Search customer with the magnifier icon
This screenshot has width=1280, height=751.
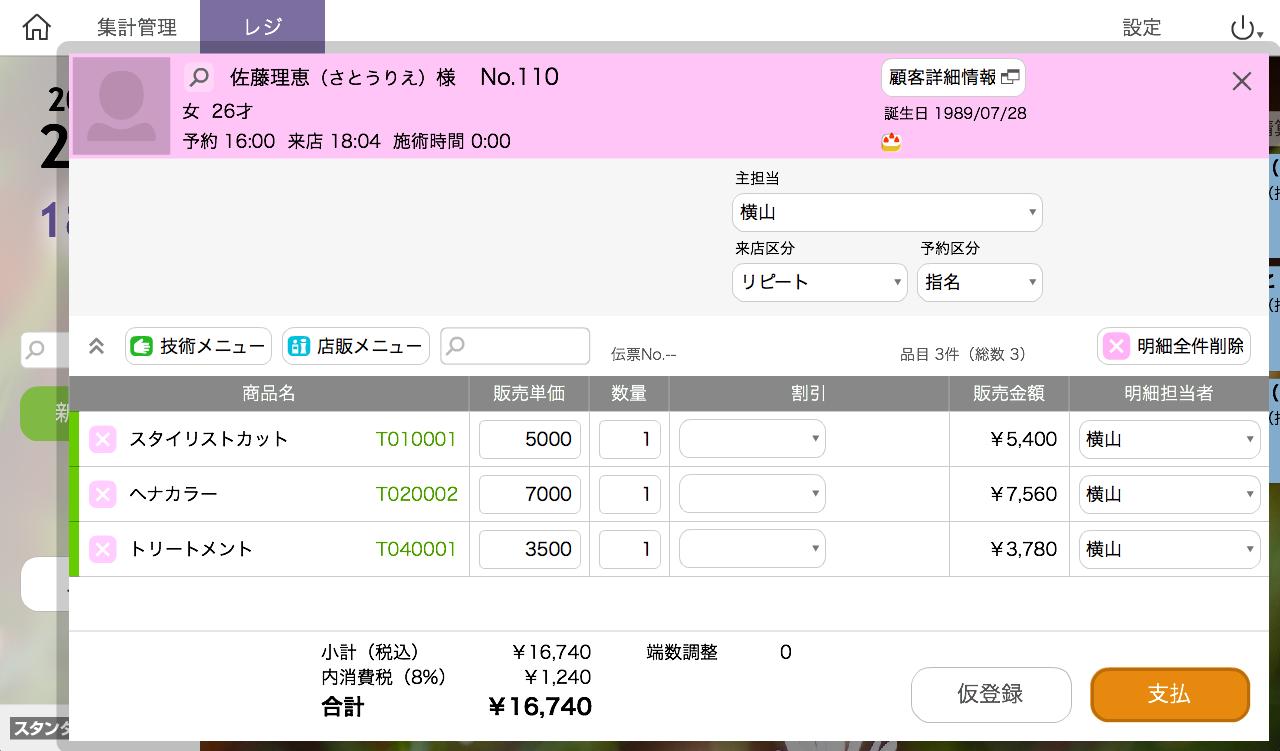click(199, 78)
